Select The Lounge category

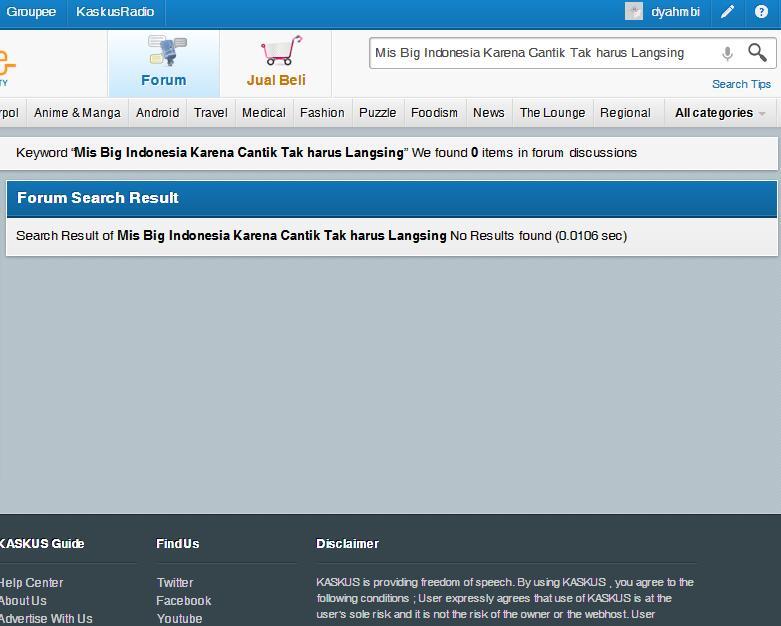click(x=552, y=113)
